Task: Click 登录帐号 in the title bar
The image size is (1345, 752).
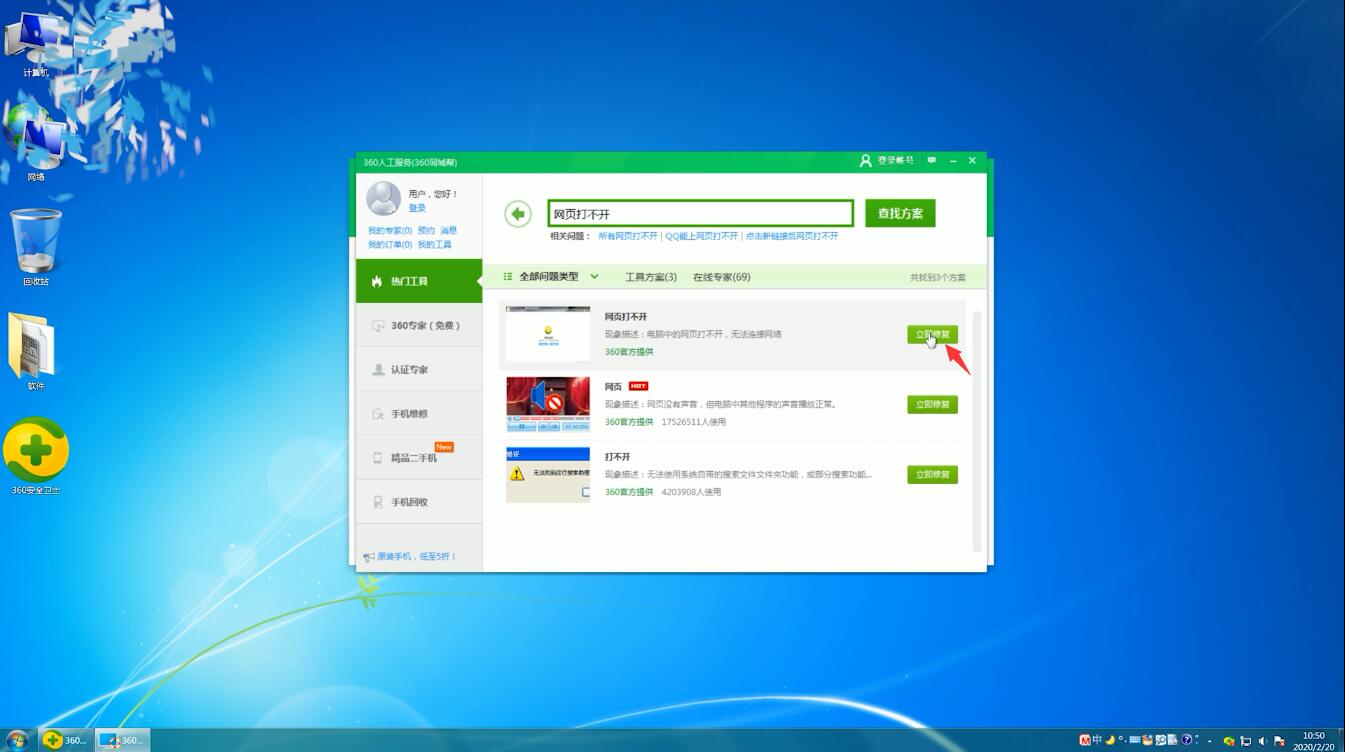Action: (887, 160)
